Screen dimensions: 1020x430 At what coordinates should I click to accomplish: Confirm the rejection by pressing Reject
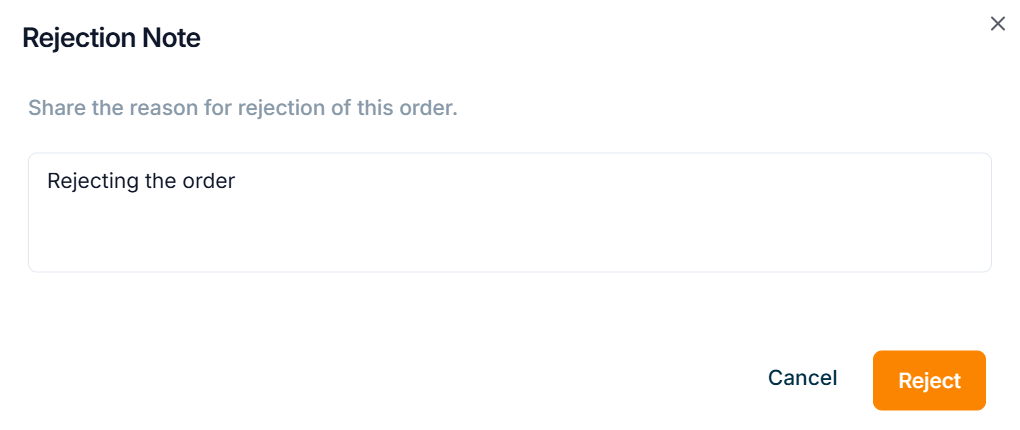(x=929, y=380)
